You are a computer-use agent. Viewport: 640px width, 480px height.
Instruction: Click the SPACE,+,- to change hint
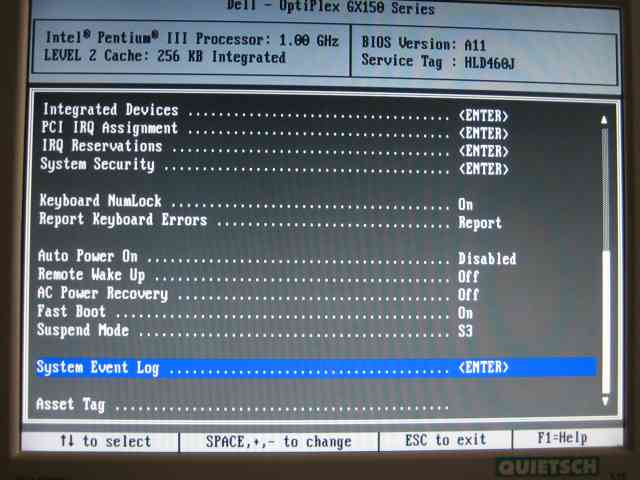coord(279,441)
